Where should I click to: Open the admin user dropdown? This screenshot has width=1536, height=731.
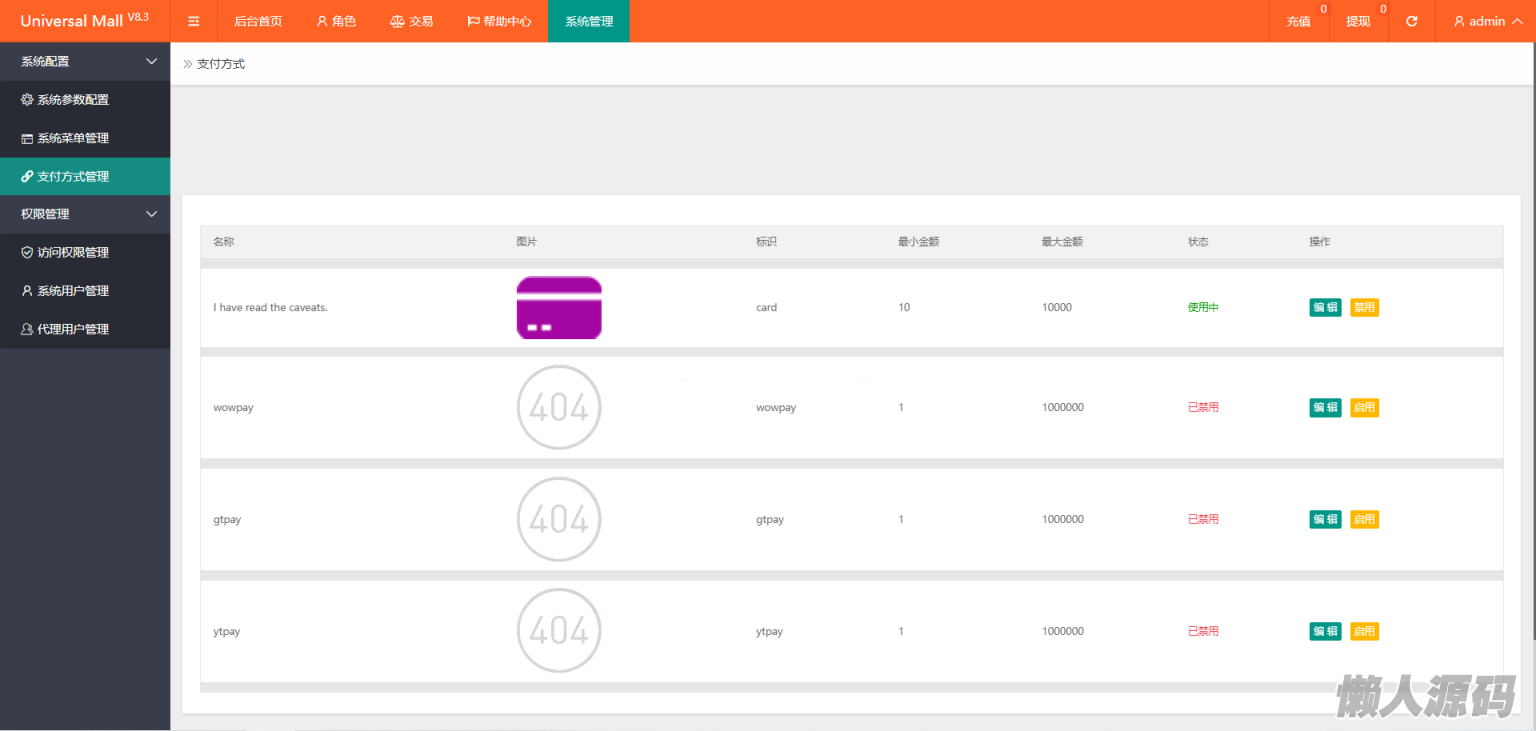(1487, 21)
